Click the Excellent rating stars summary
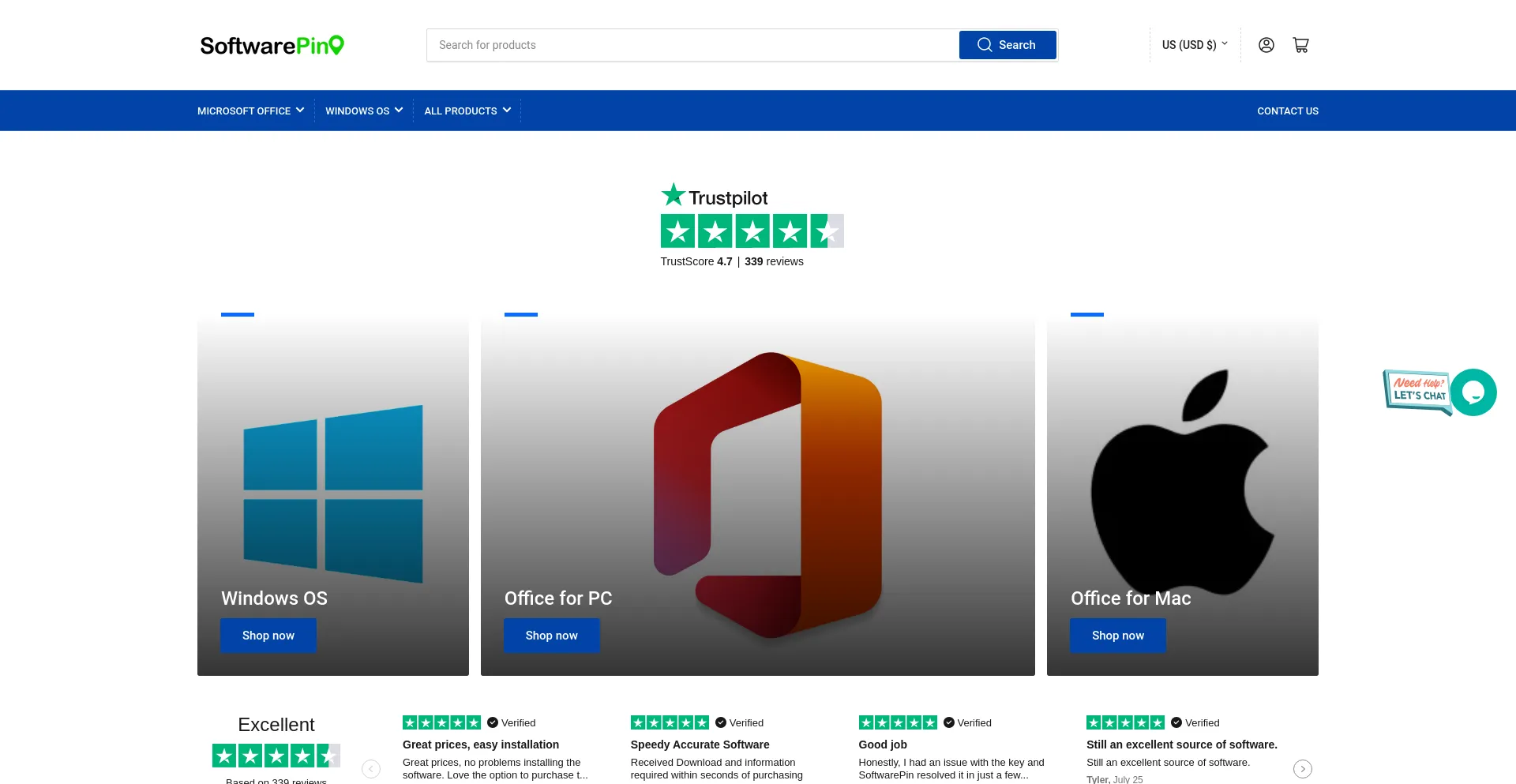1516x784 pixels. (276, 756)
